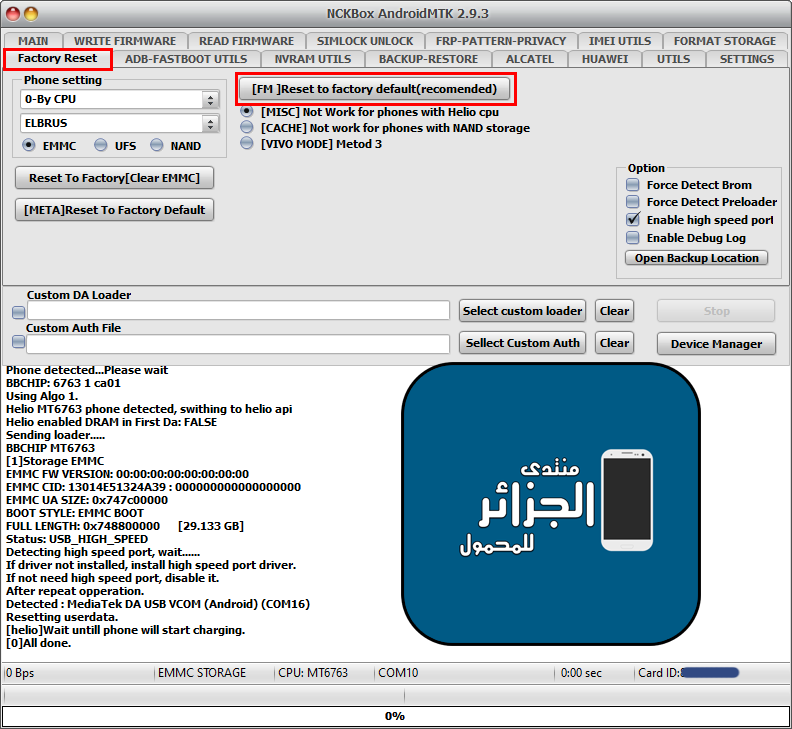Click Open Backup Location button

click(x=696, y=258)
